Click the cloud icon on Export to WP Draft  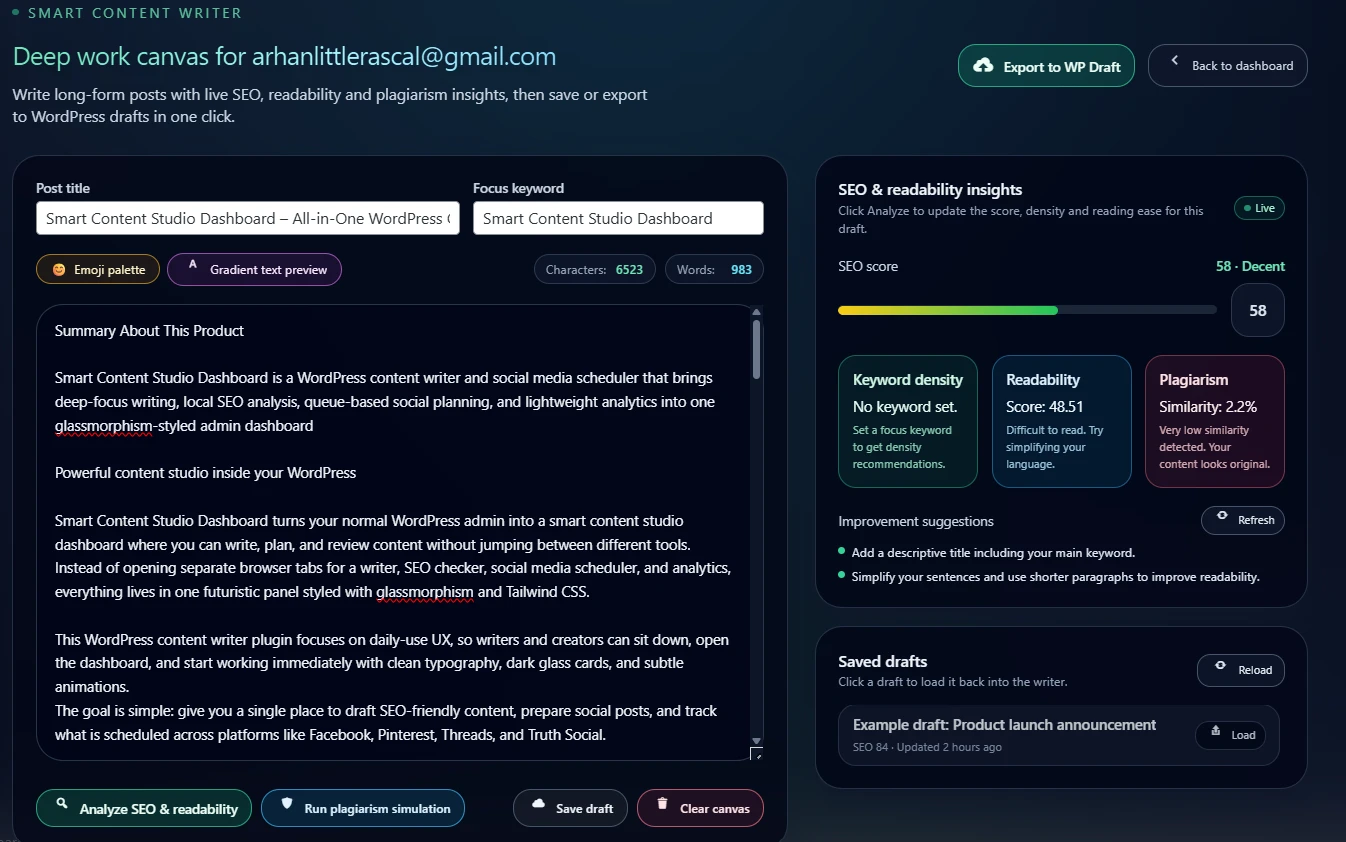[985, 65]
